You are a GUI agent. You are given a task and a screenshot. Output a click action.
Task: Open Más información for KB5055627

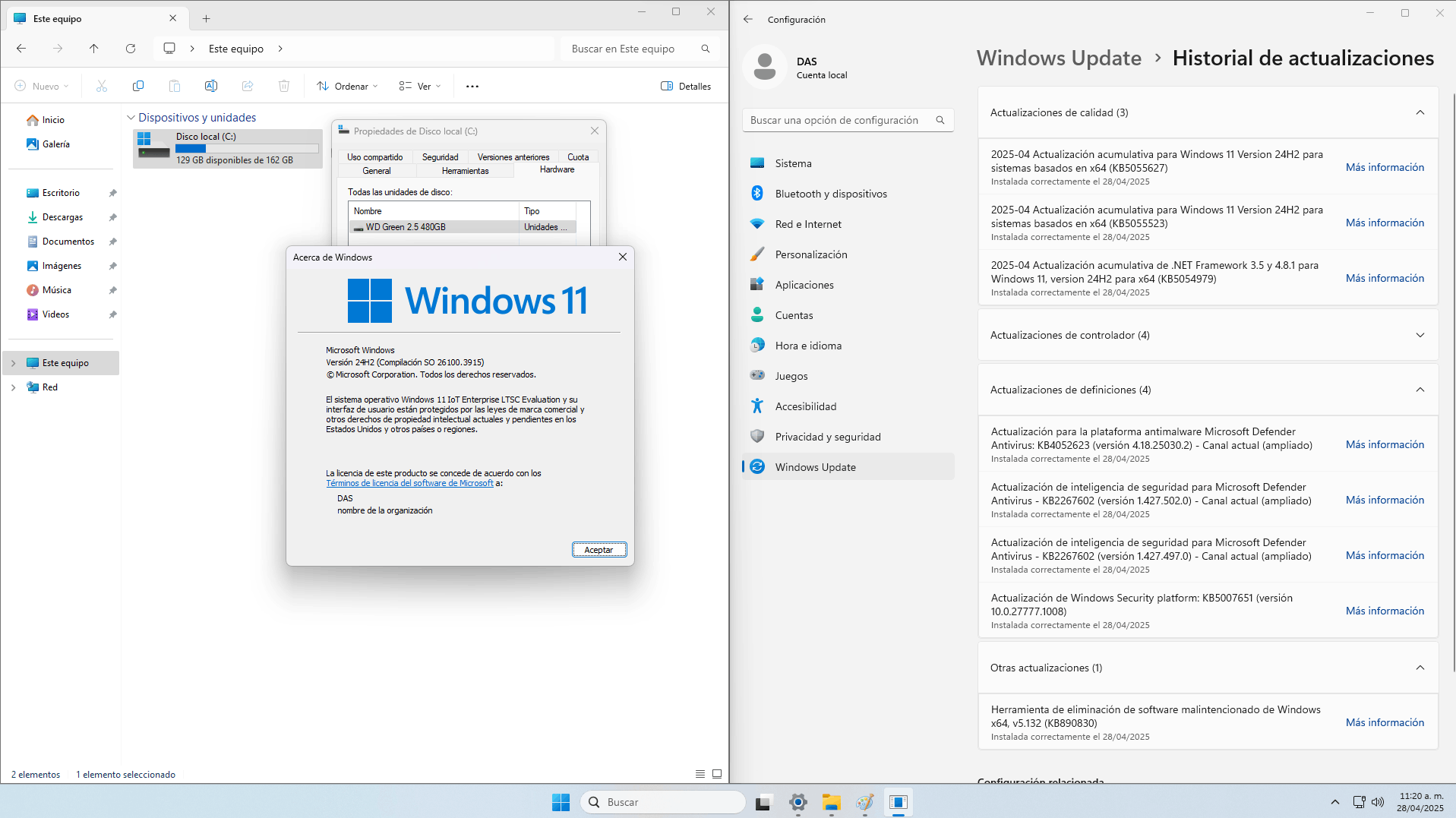1385,167
